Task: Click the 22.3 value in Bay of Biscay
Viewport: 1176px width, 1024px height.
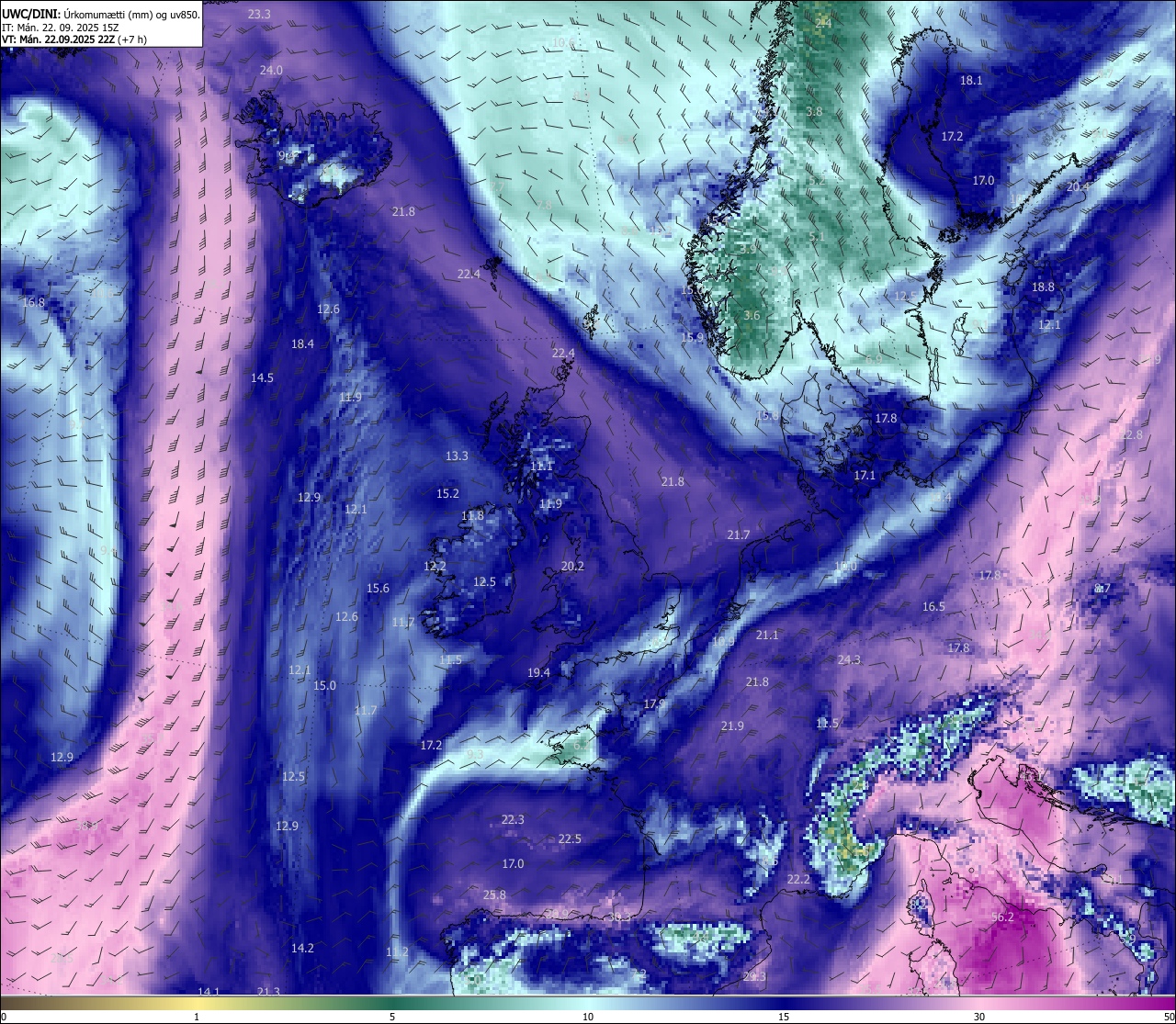Action: pyautogui.click(x=513, y=819)
